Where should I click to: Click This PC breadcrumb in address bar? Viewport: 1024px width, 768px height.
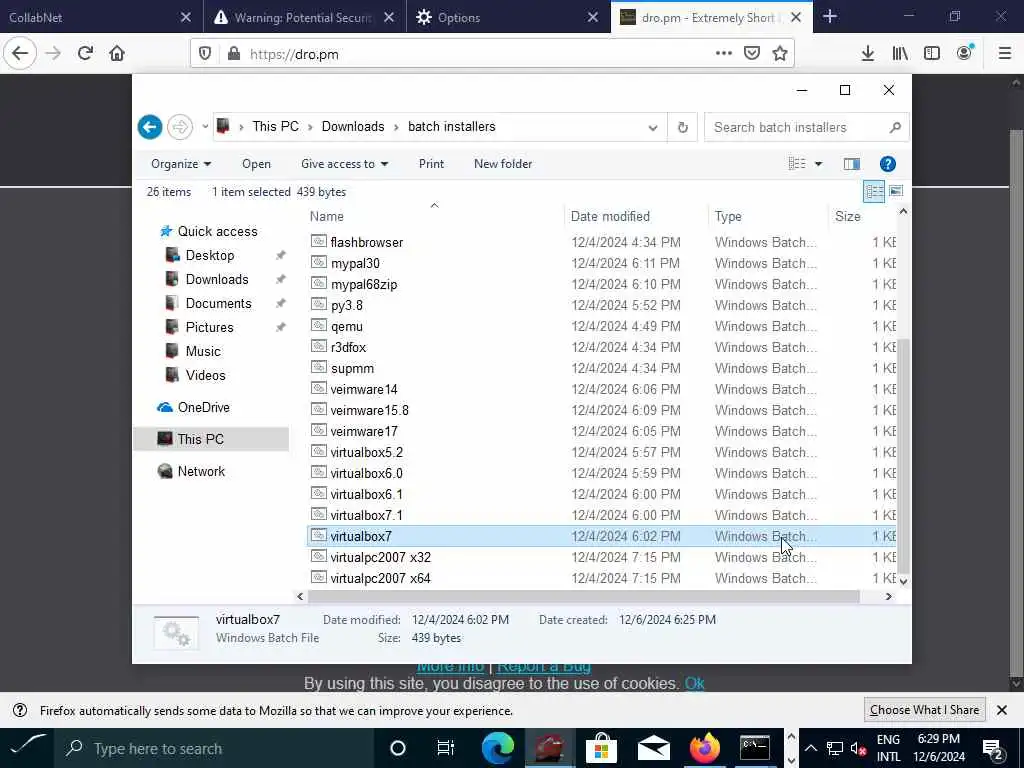point(275,127)
